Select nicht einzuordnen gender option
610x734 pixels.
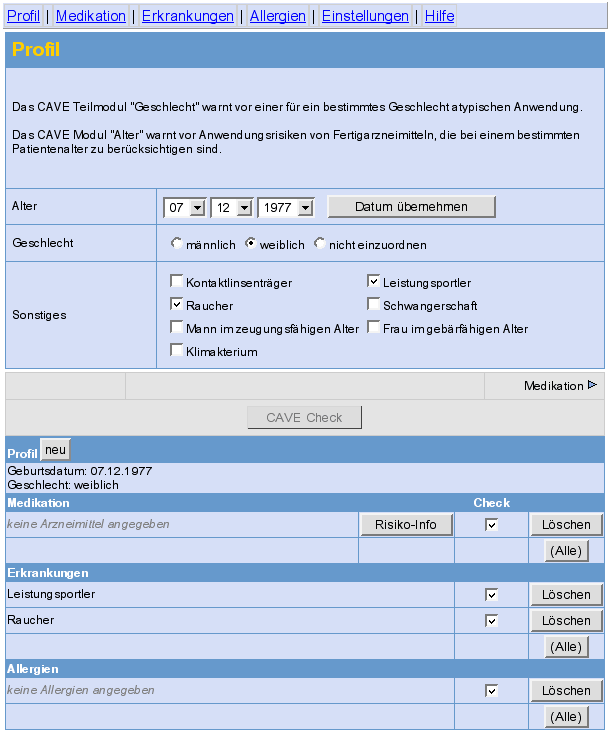[320, 243]
